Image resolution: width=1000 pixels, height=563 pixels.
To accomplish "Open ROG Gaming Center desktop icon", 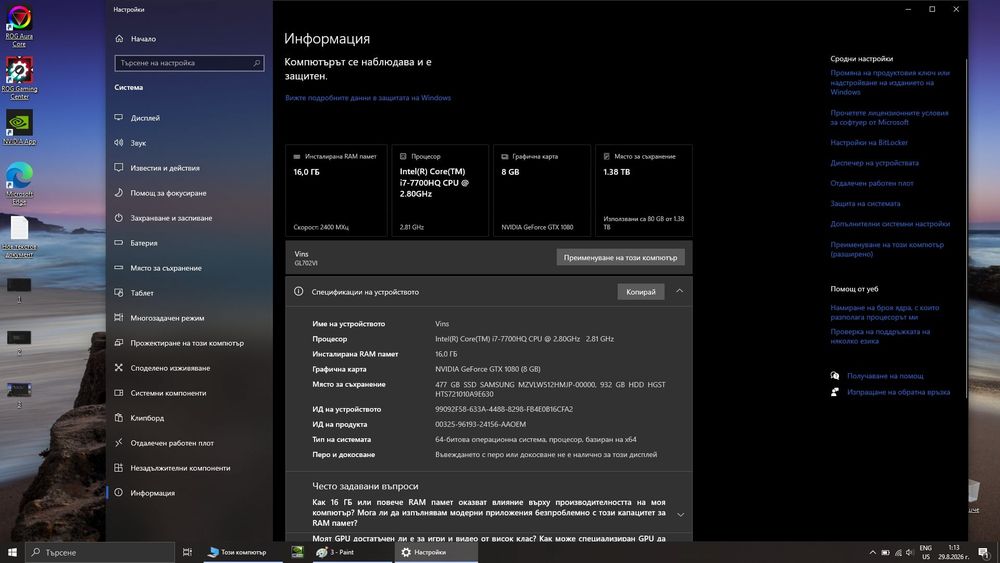I will coord(19,78).
